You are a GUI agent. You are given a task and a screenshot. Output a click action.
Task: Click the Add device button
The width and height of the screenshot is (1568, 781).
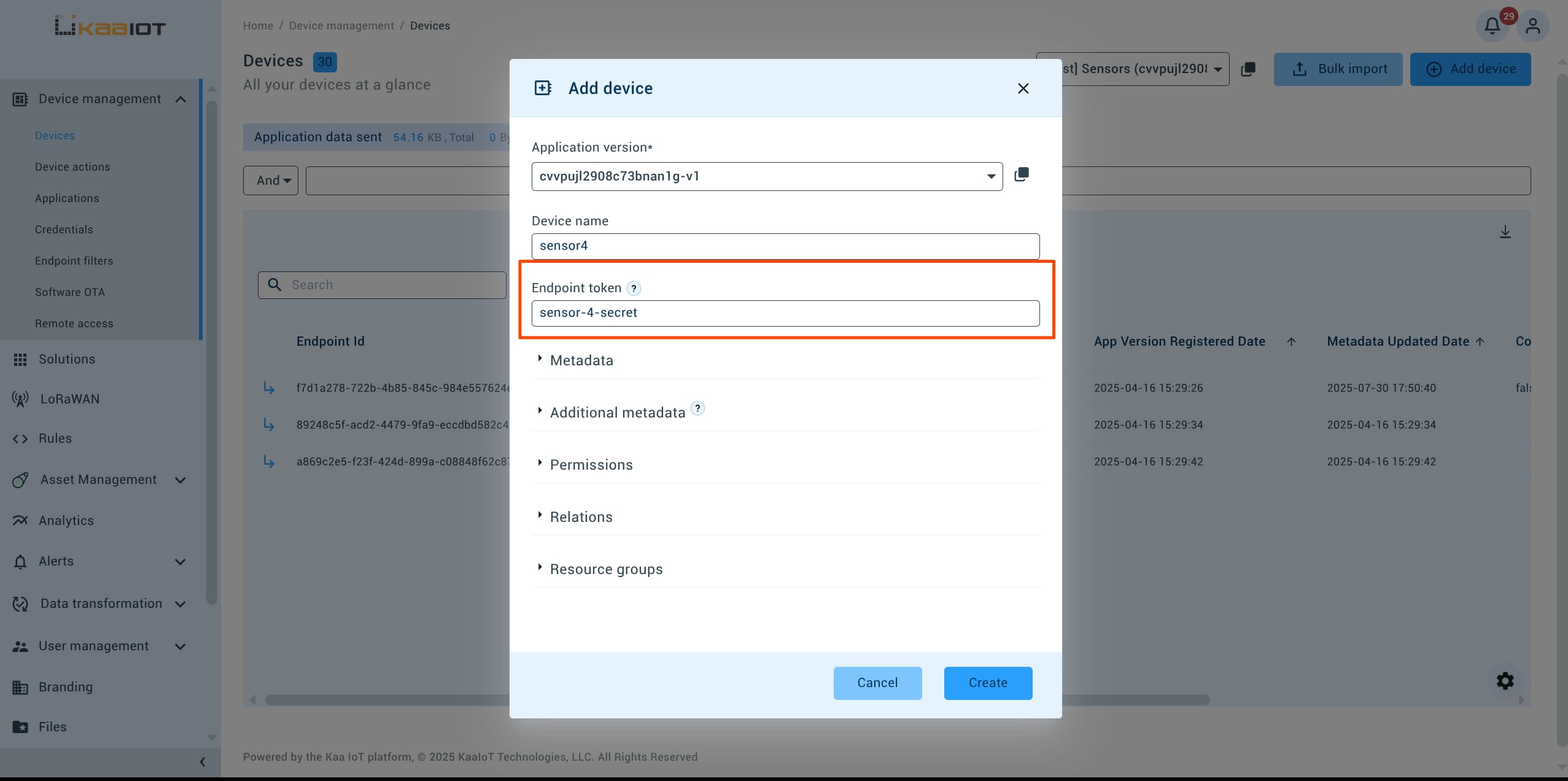(x=1470, y=69)
